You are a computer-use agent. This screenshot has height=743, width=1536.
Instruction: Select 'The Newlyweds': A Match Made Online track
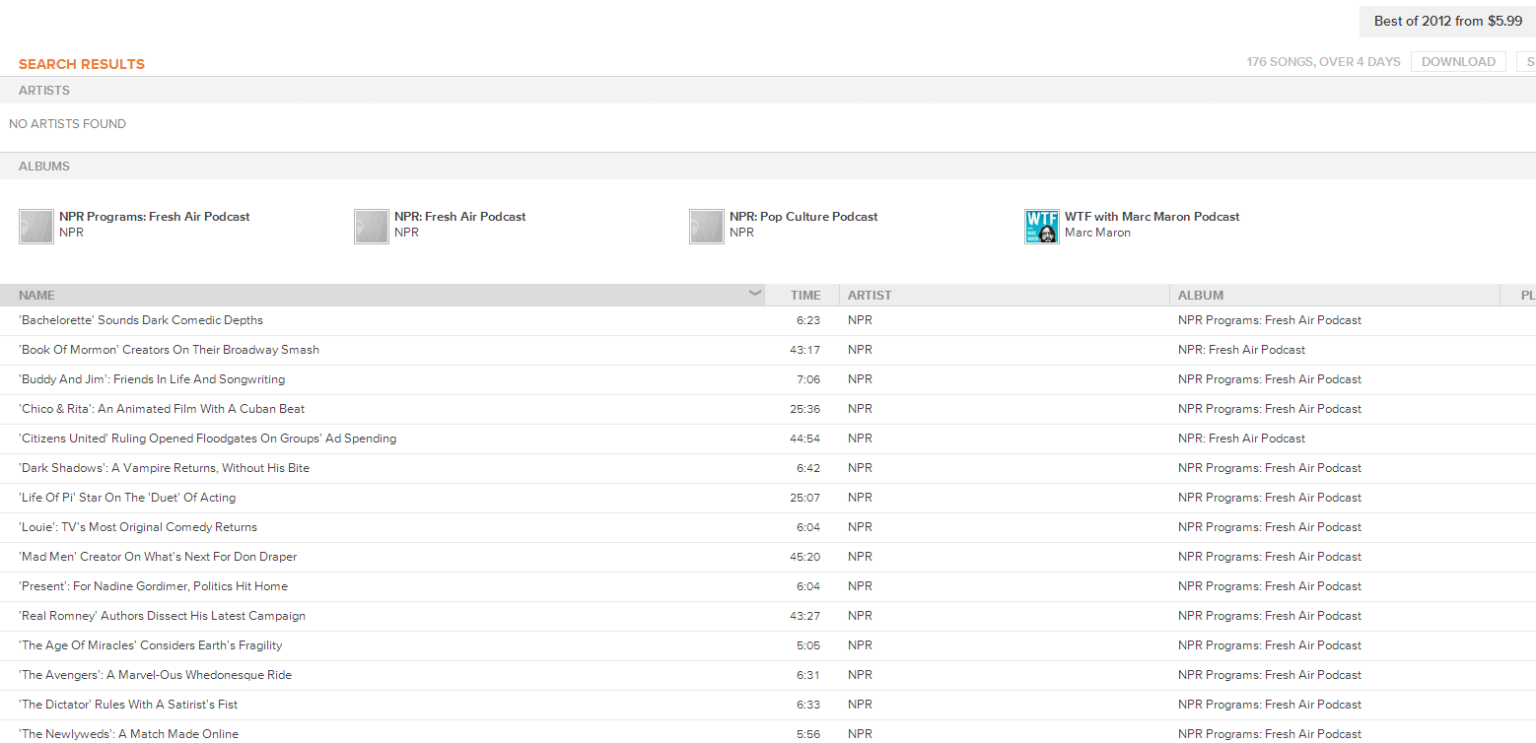tap(128, 733)
